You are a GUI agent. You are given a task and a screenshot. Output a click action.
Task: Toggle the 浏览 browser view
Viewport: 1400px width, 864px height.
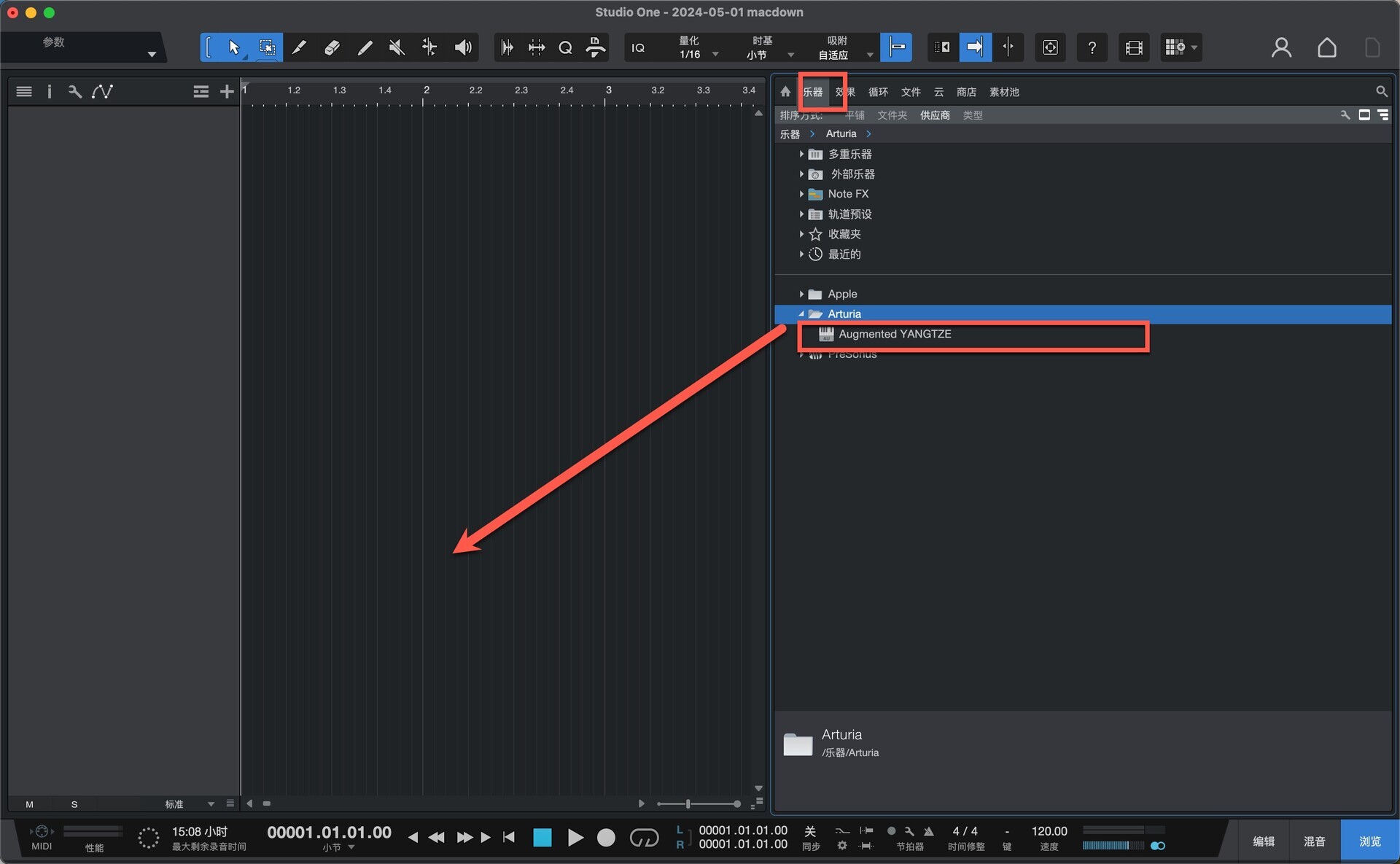[1369, 841]
